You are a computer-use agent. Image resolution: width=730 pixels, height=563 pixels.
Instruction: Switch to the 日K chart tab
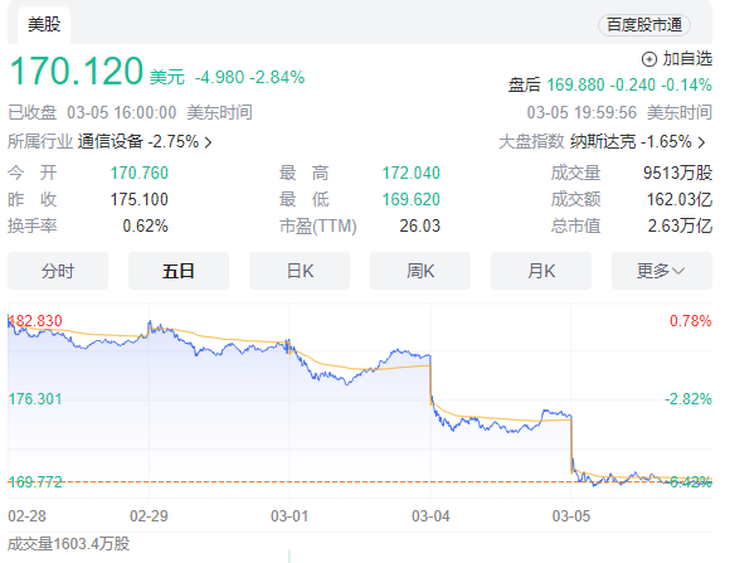point(299,271)
